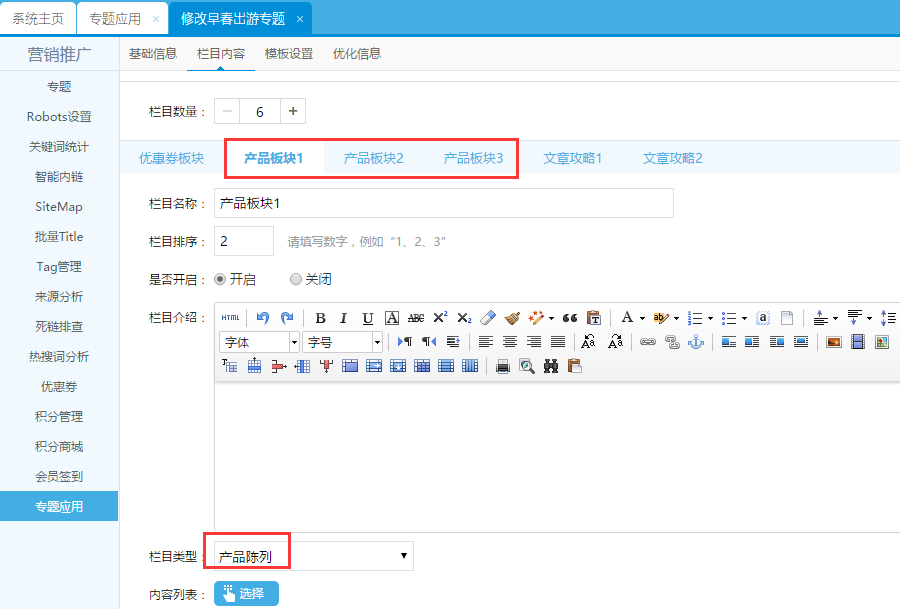The height and width of the screenshot is (609, 900).
Task: Click the binoculars find icon
Action: pyautogui.click(x=551, y=366)
